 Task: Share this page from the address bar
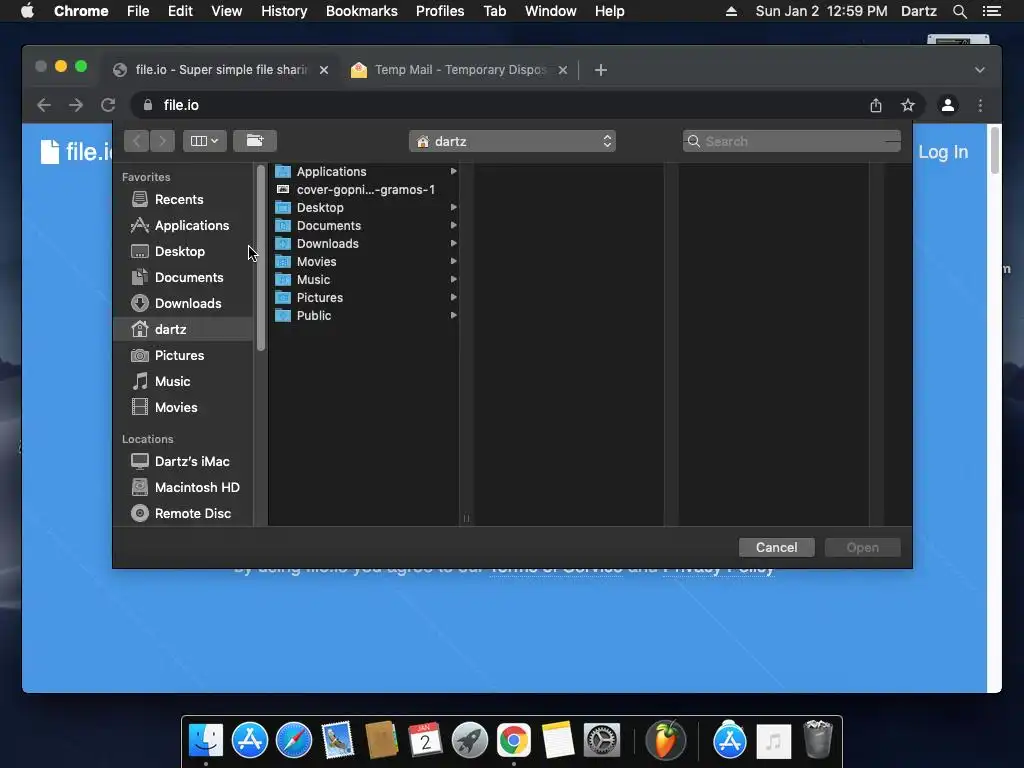(x=876, y=105)
